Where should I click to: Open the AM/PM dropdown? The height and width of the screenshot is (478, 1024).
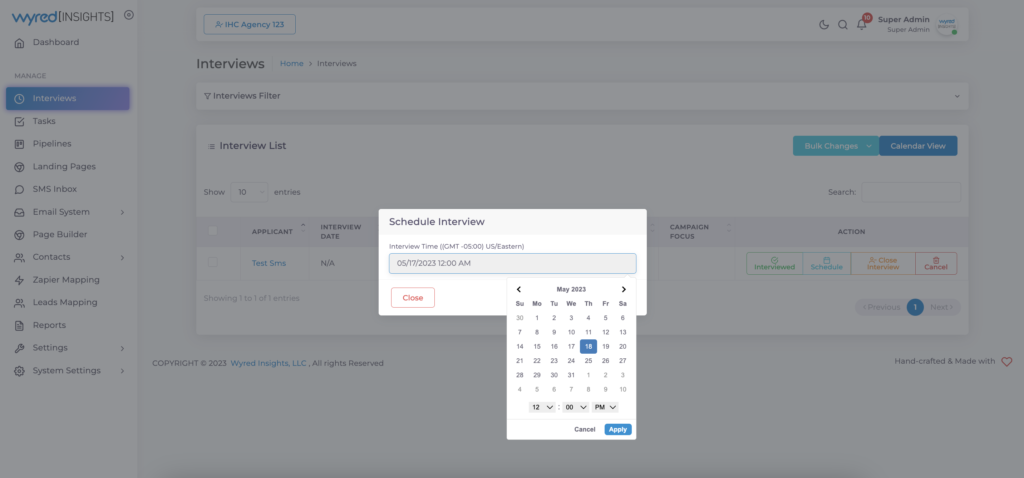pos(605,407)
